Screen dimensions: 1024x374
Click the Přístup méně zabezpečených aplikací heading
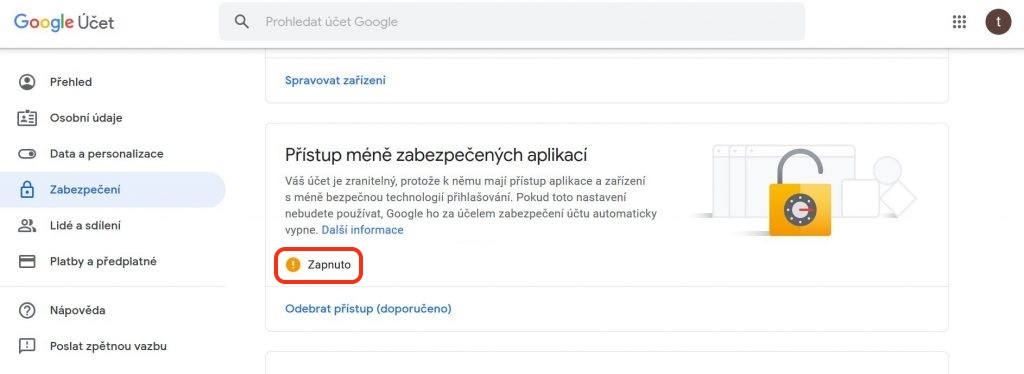coord(436,155)
